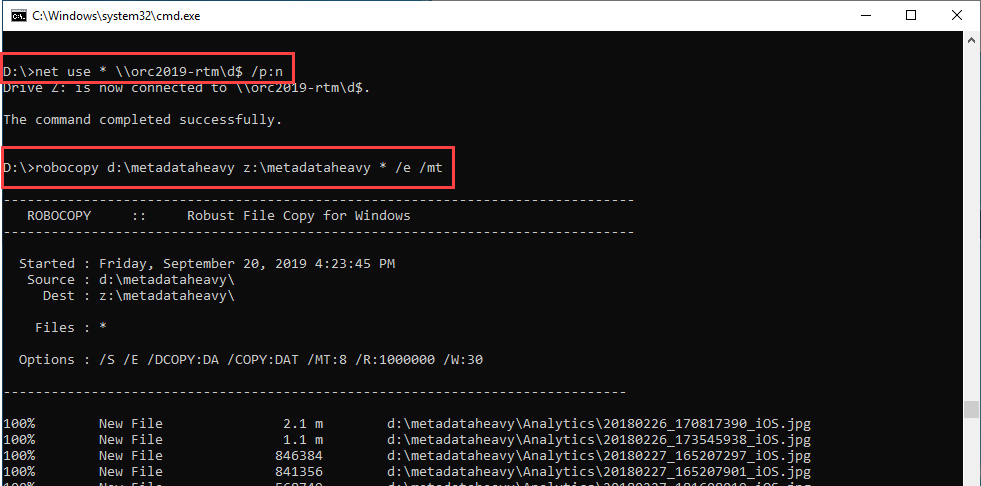The width and height of the screenshot is (981, 486).
Task: Click the ROBOCOPY word in the banner
Action: click(59, 216)
